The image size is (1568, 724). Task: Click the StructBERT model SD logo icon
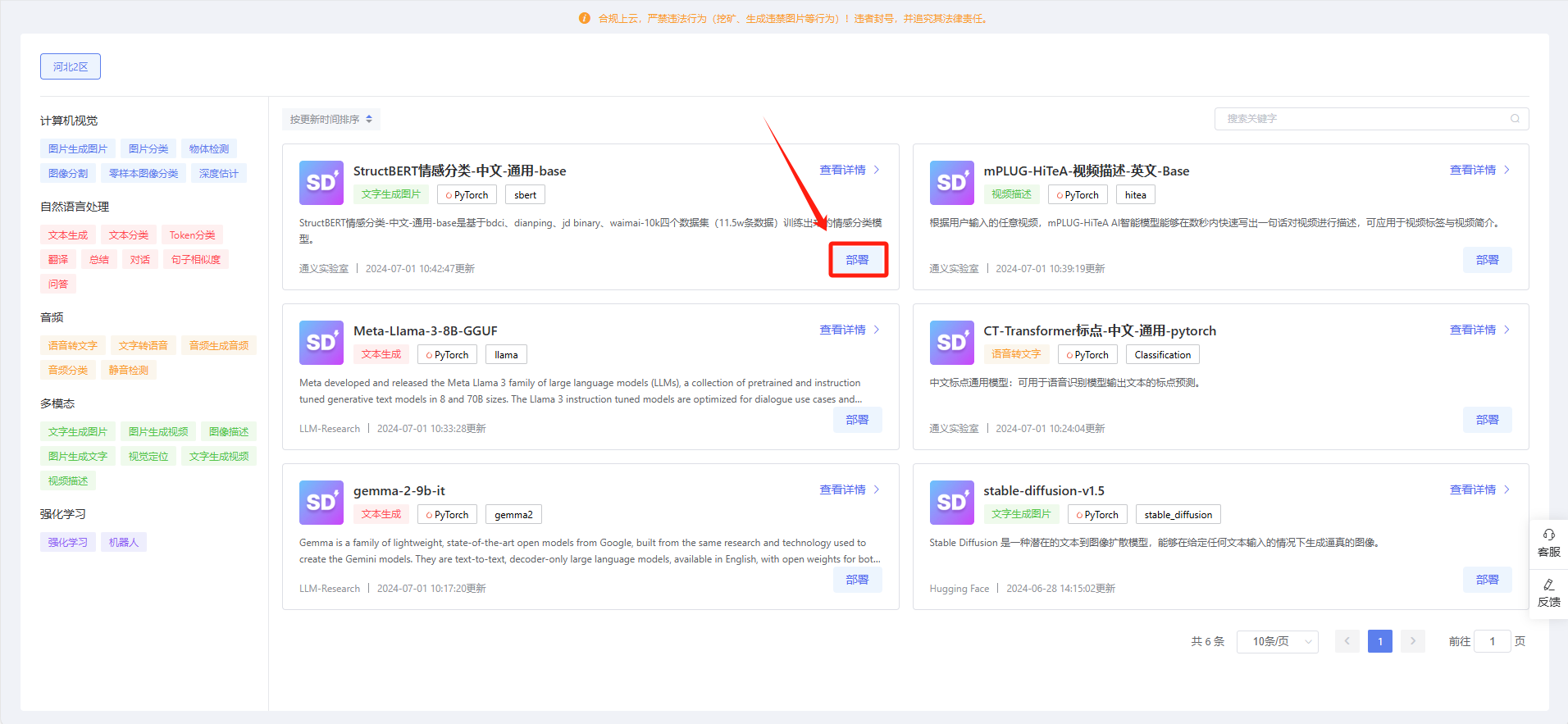pos(321,183)
